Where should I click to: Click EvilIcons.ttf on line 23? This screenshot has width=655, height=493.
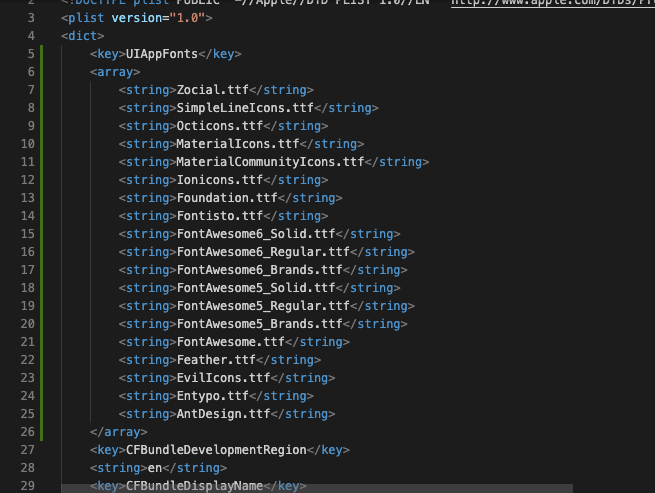(x=223, y=377)
